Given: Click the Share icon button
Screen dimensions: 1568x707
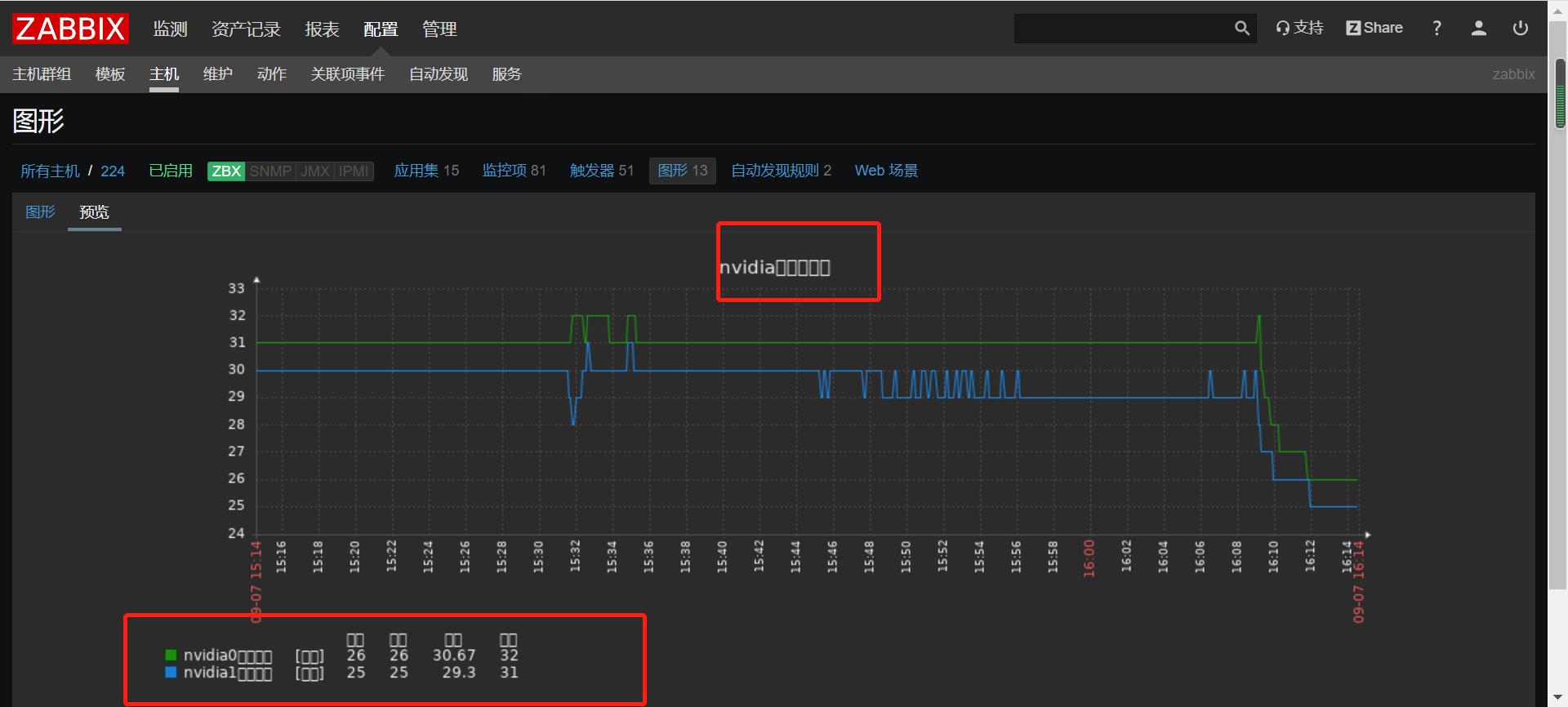Looking at the screenshot, I should click(x=1374, y=29).
